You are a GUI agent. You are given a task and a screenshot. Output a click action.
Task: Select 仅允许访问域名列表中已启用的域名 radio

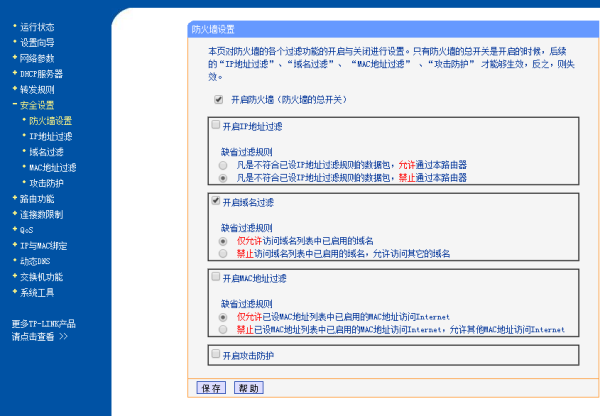pyautogui.click(x=223, y=241)
